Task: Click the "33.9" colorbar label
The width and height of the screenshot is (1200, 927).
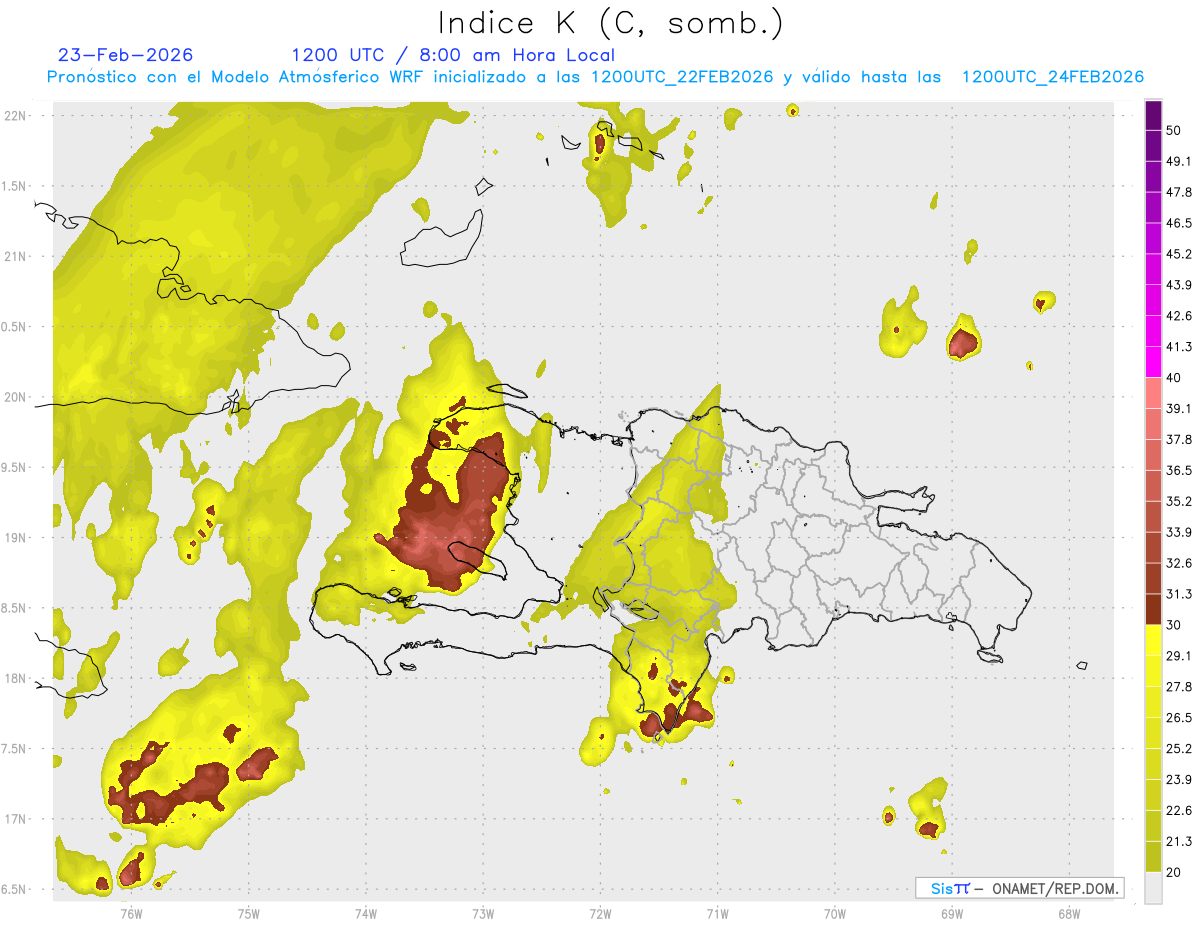Action: point(1179,532)
